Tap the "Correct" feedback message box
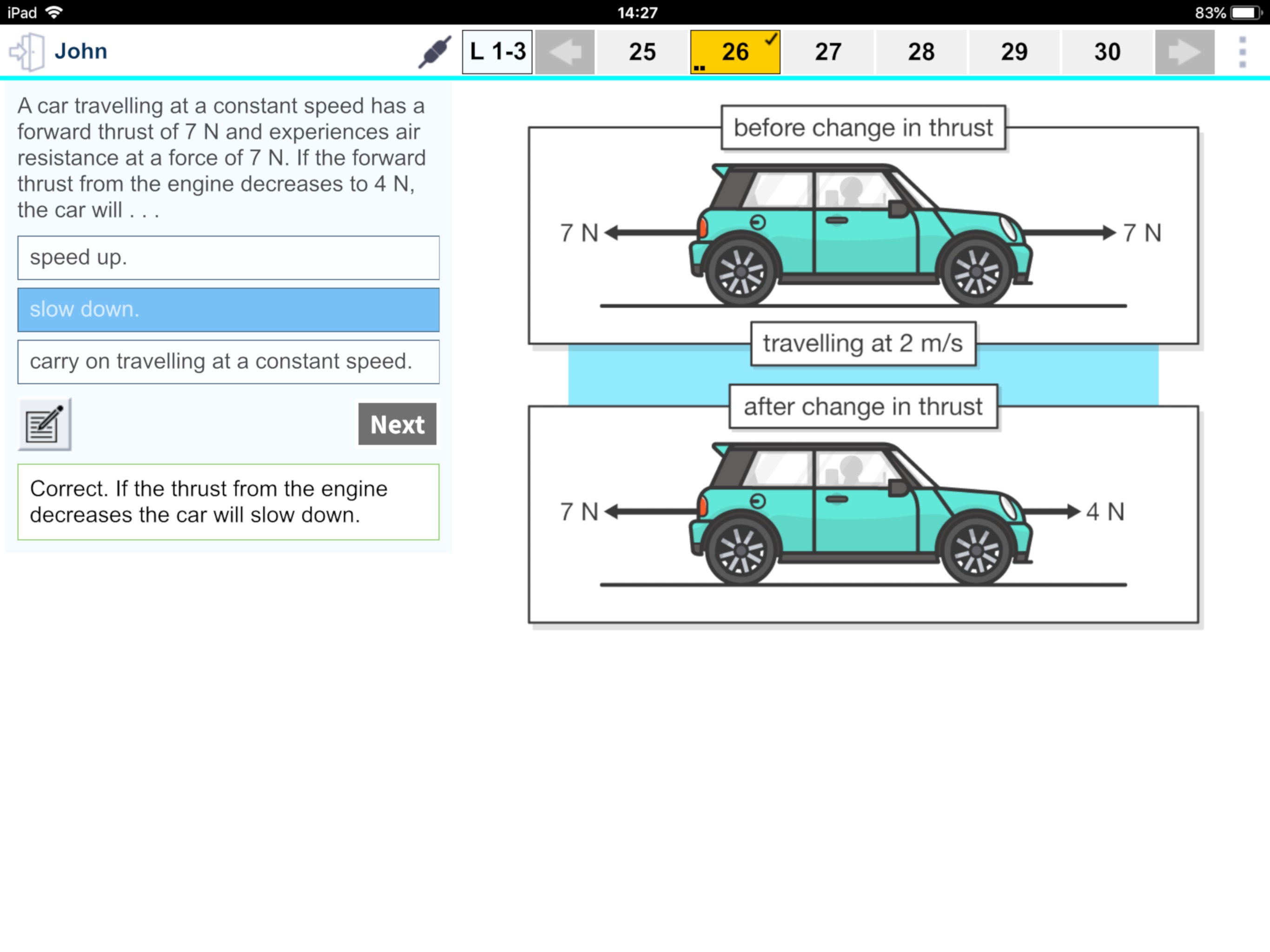Viewport: 1270px width, 952px height. 229,502
